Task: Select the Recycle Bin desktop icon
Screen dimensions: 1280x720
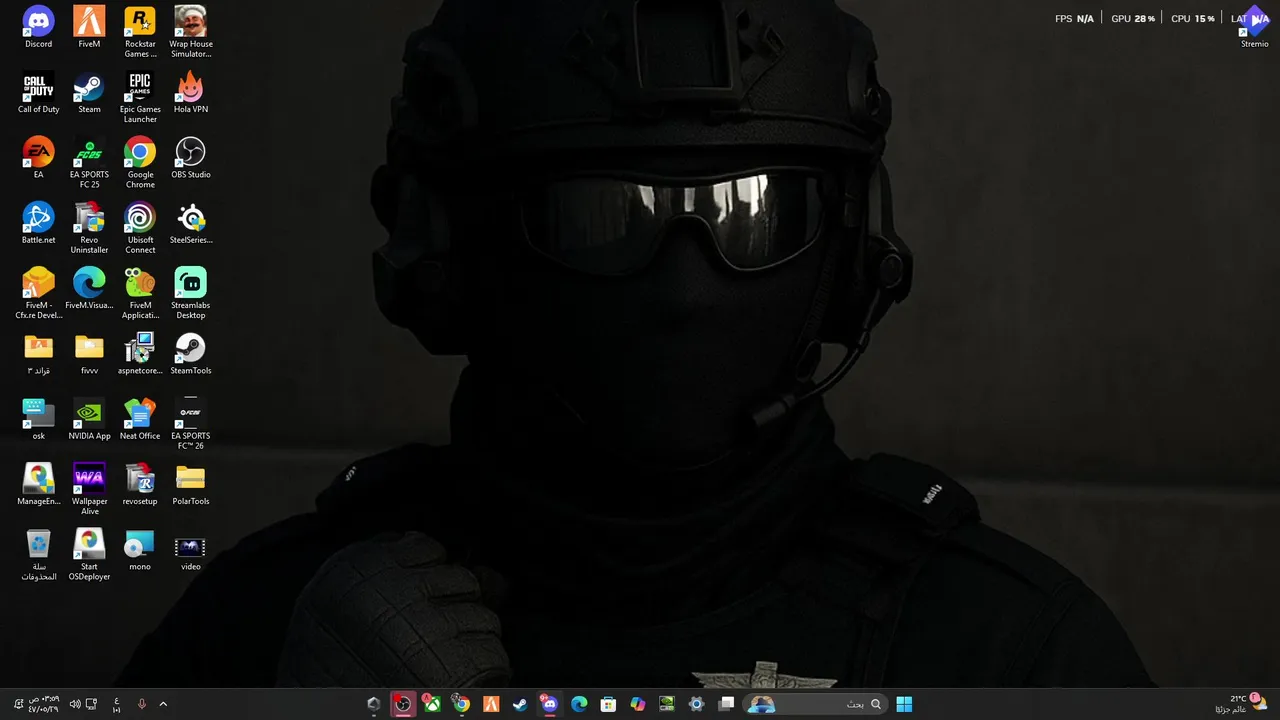Action: 38,555
